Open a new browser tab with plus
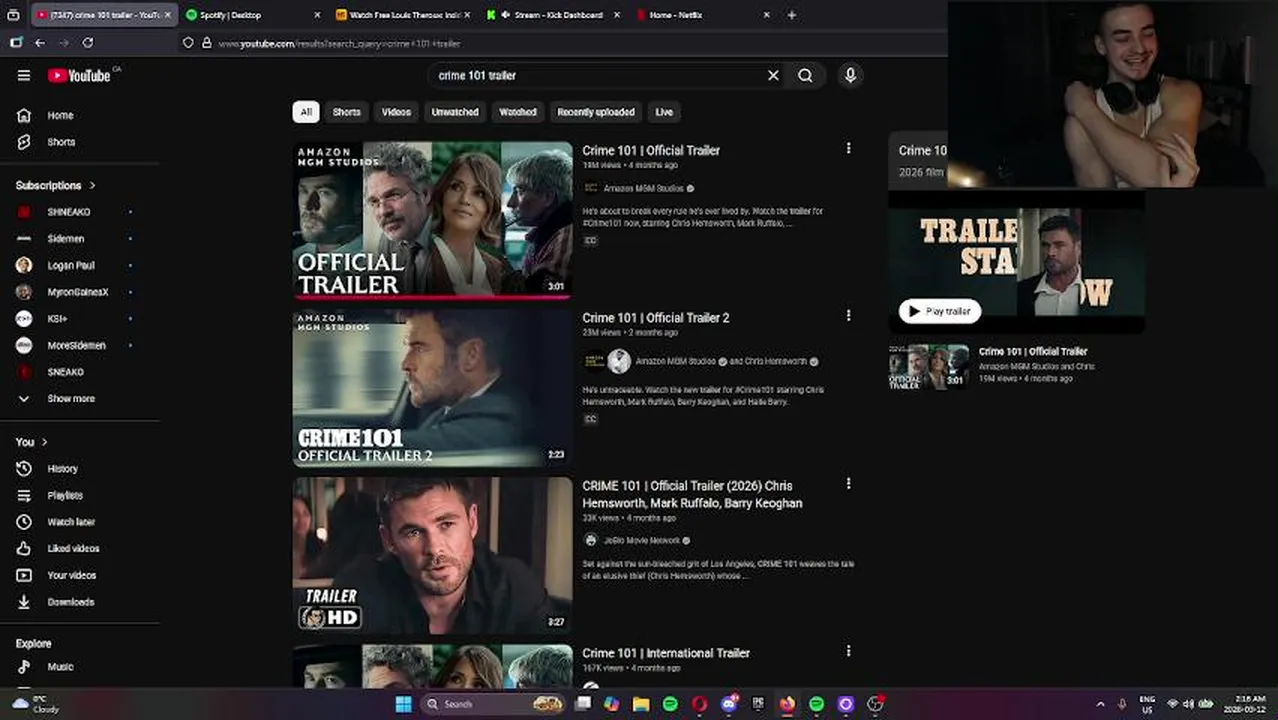Viewport: 1278px width, 720px height. point(791,15)
